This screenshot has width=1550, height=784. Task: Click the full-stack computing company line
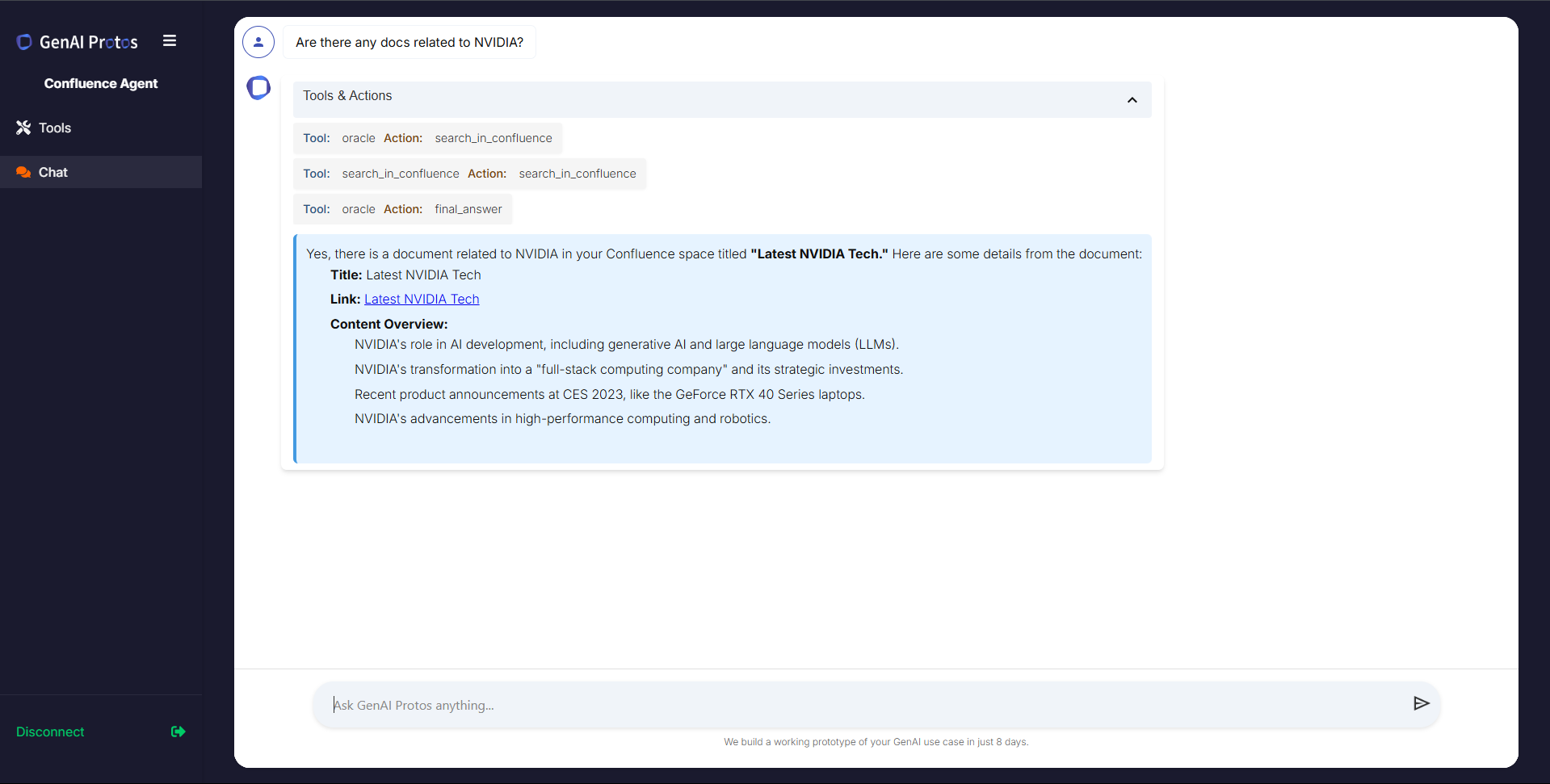click(628, 369)
